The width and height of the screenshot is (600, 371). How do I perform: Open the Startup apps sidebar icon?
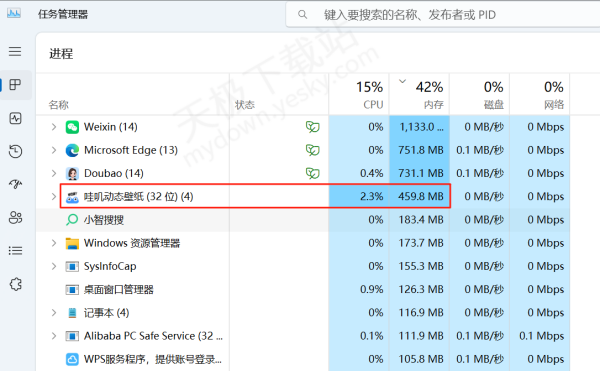(15, 184)
